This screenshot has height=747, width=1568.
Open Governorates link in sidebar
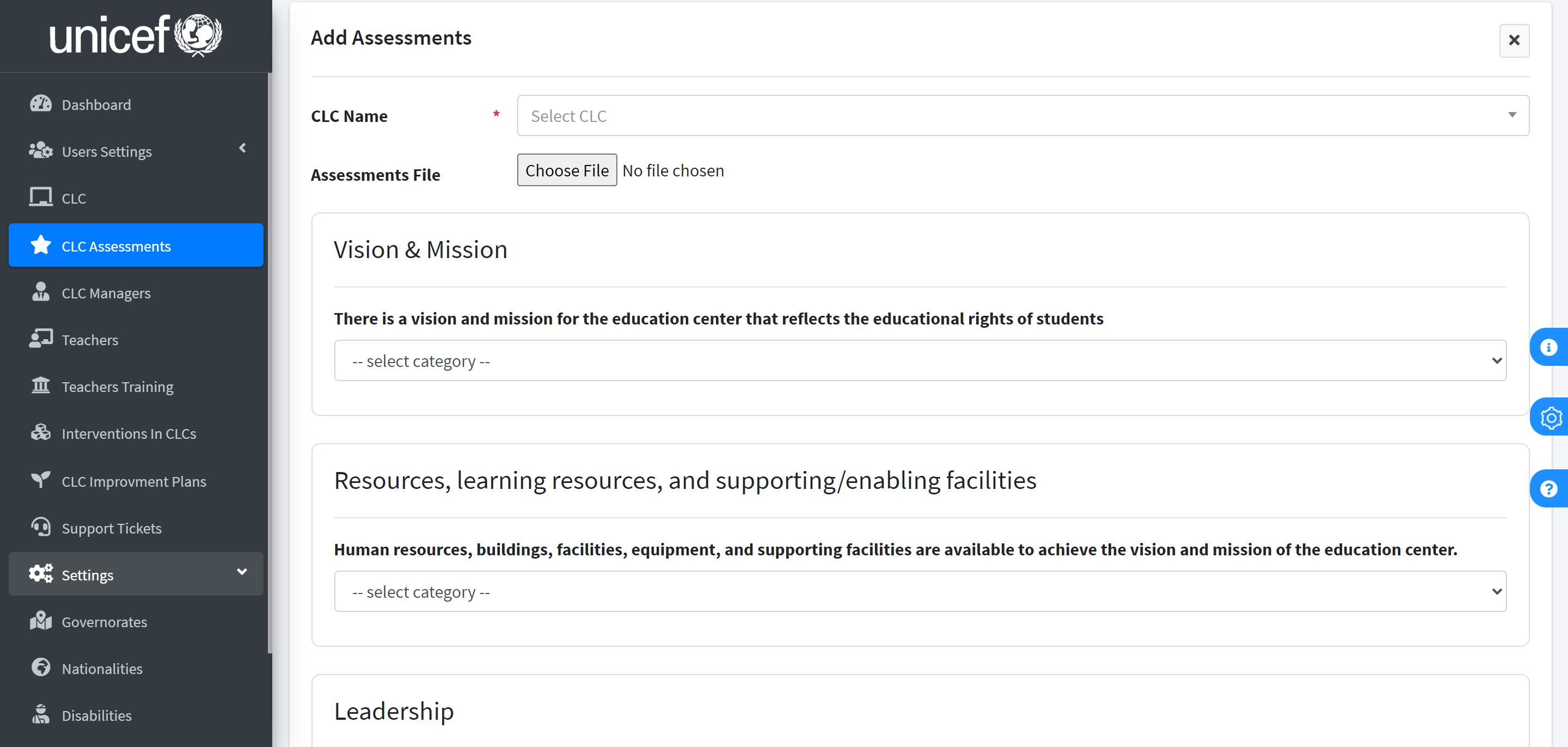click(136, 622)
